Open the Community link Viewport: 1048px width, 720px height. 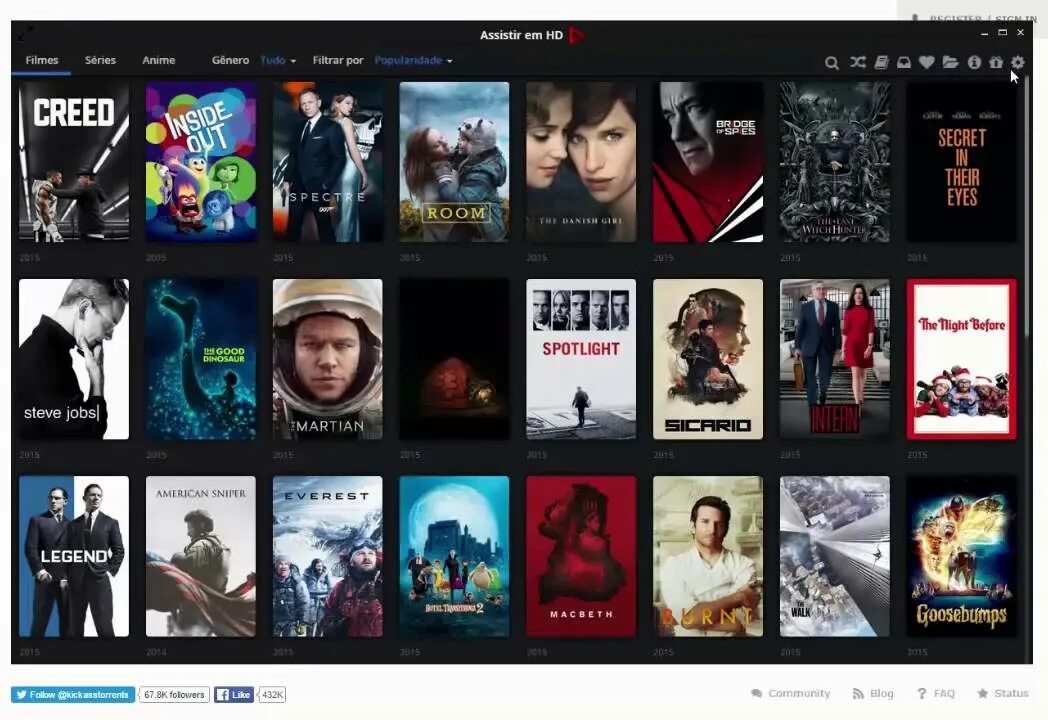791,693
